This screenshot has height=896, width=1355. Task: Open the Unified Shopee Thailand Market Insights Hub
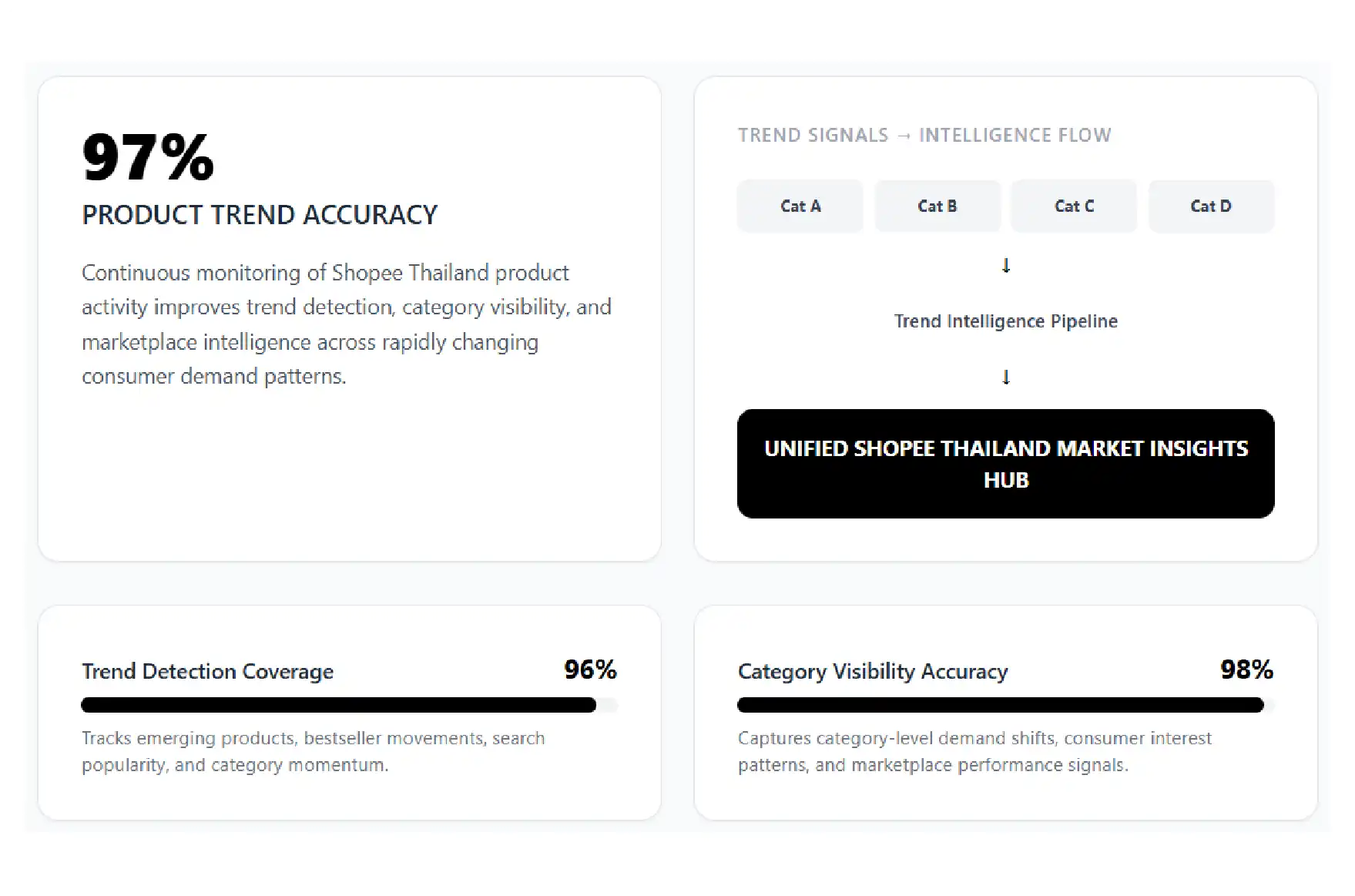(1005, 464)
